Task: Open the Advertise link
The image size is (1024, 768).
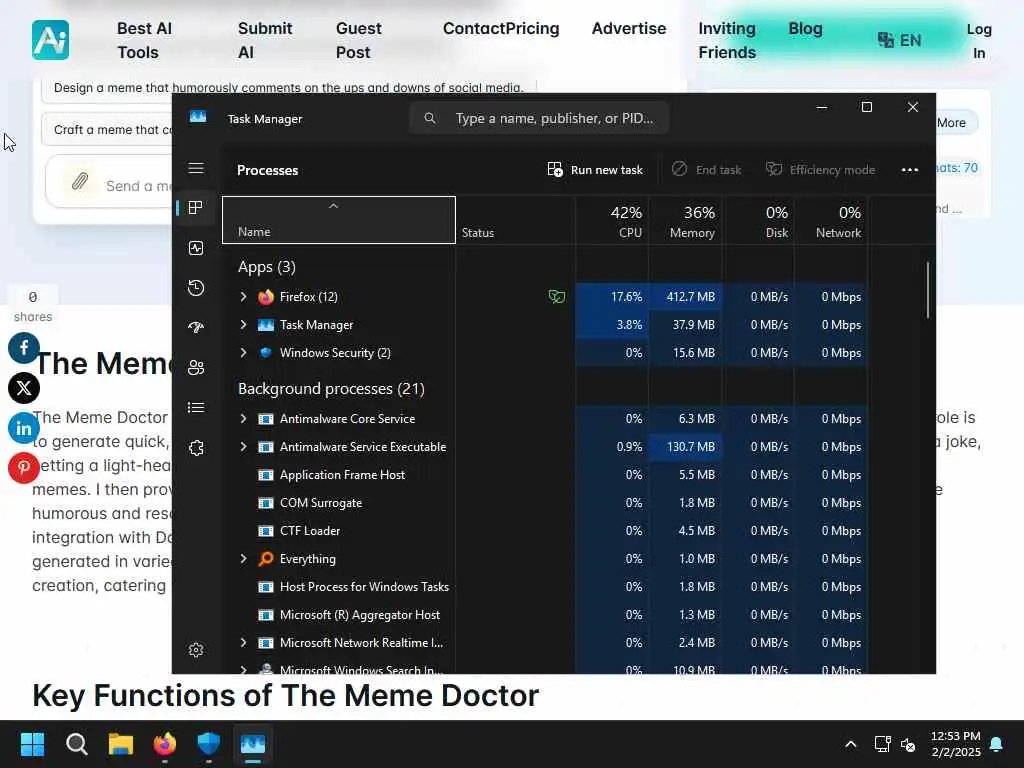Action: click(x=629, y=29)
